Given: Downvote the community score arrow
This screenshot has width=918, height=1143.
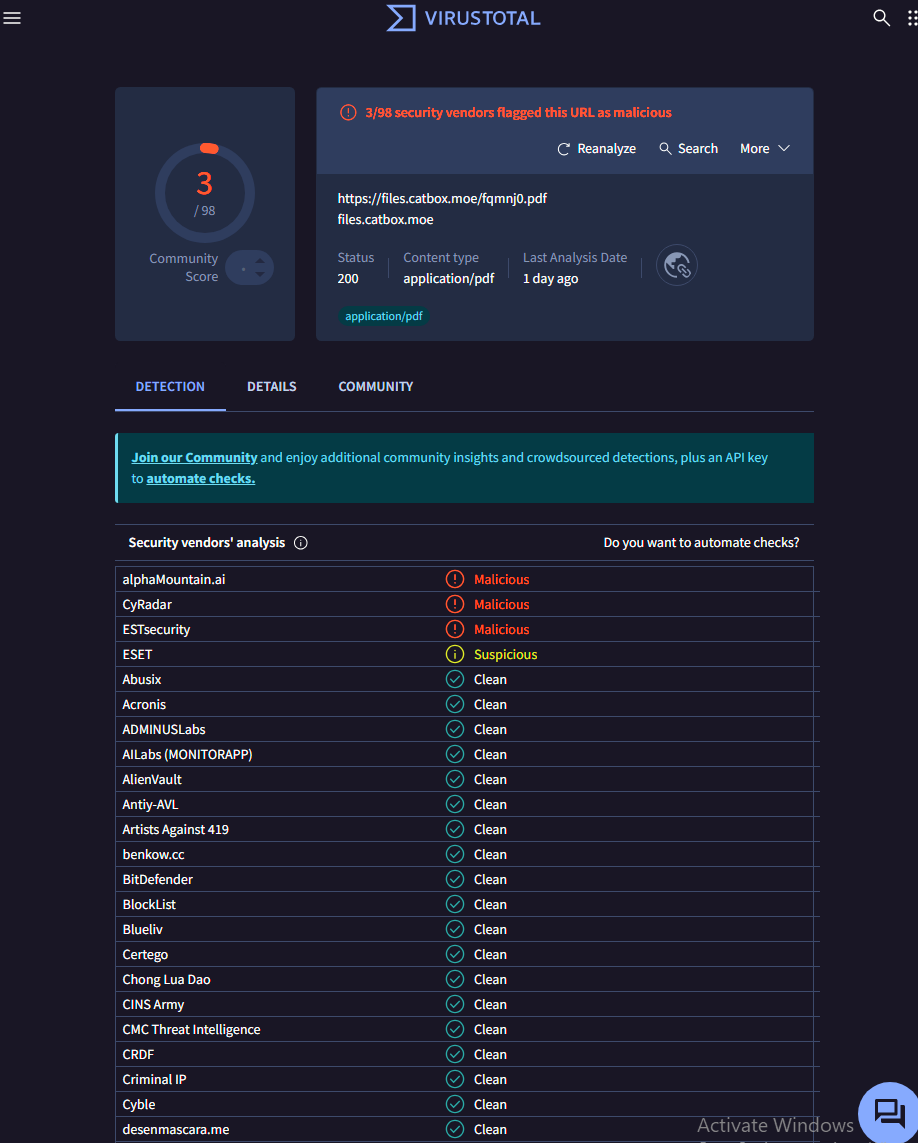Looking at the screenshot, I should click(x=260, y=275).
